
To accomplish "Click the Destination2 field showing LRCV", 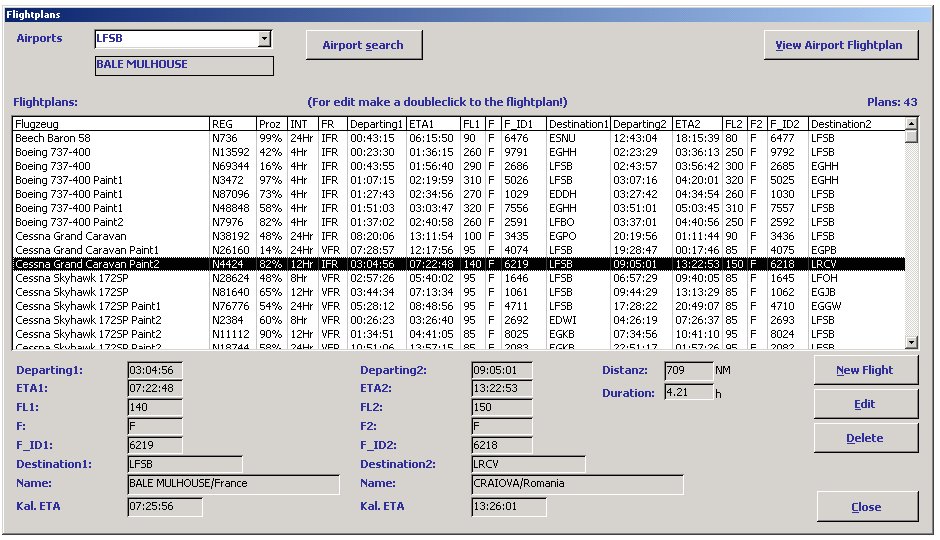I will click(x=529, y=464).
